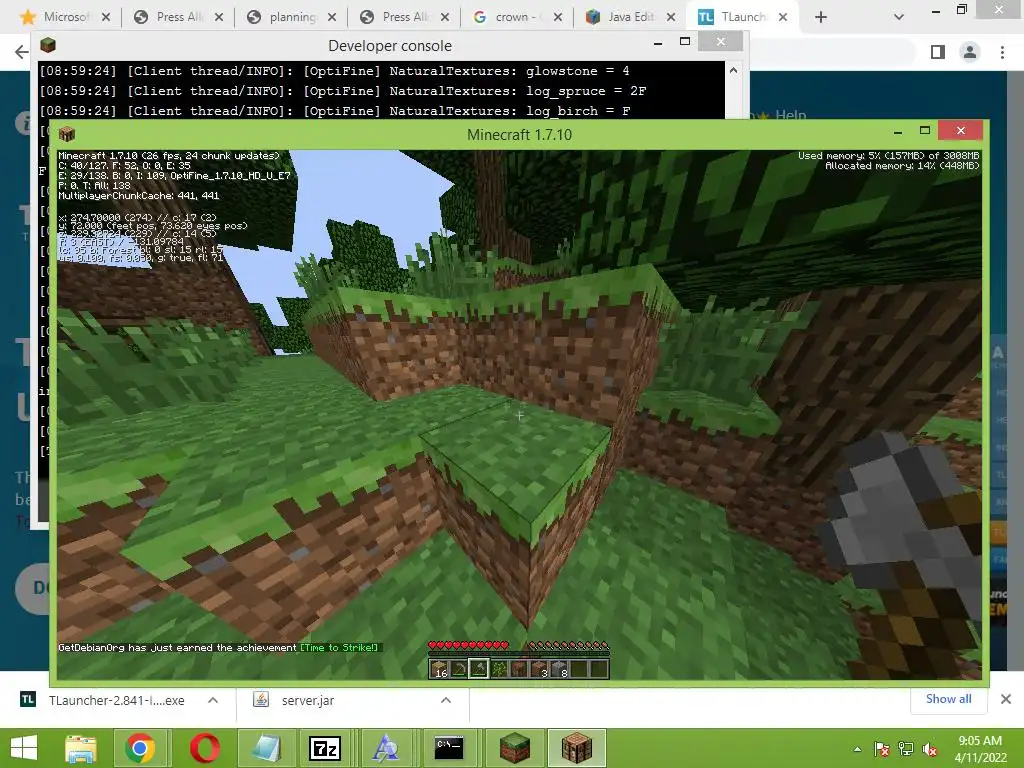Select the planks stack of 16 in hotbar
Screen dimensions: 1024x768
440,669
